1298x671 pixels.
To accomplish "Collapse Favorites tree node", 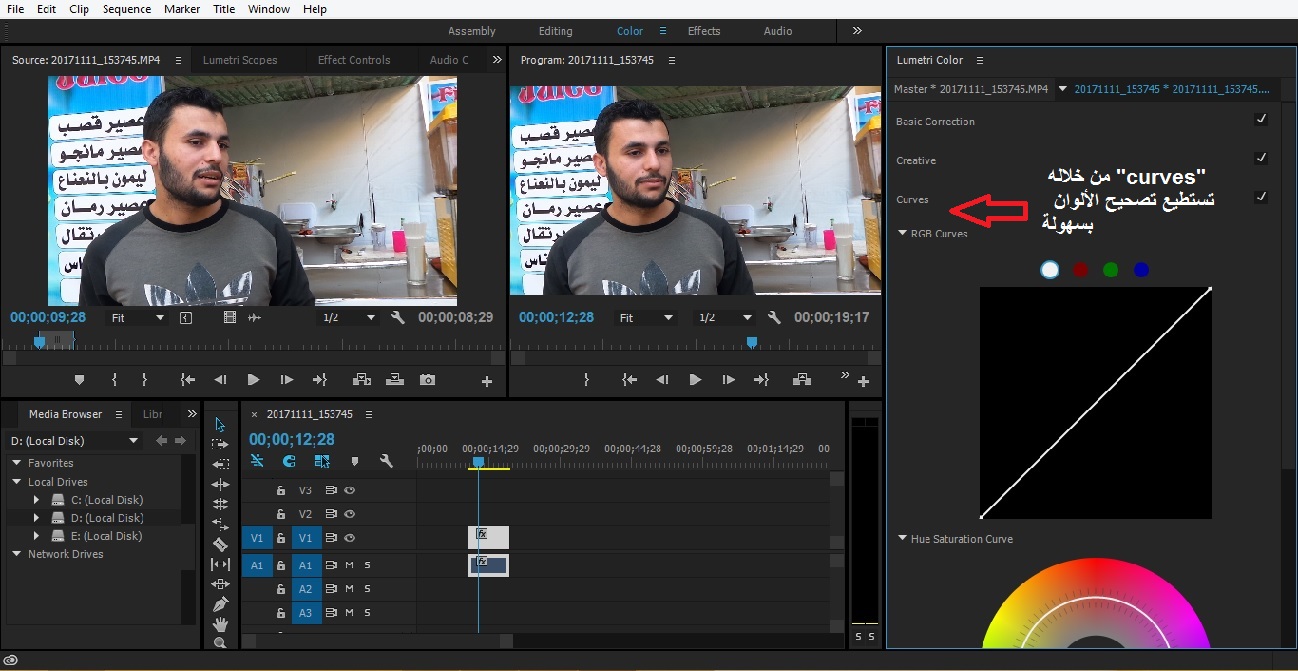I will coord(17,463).
